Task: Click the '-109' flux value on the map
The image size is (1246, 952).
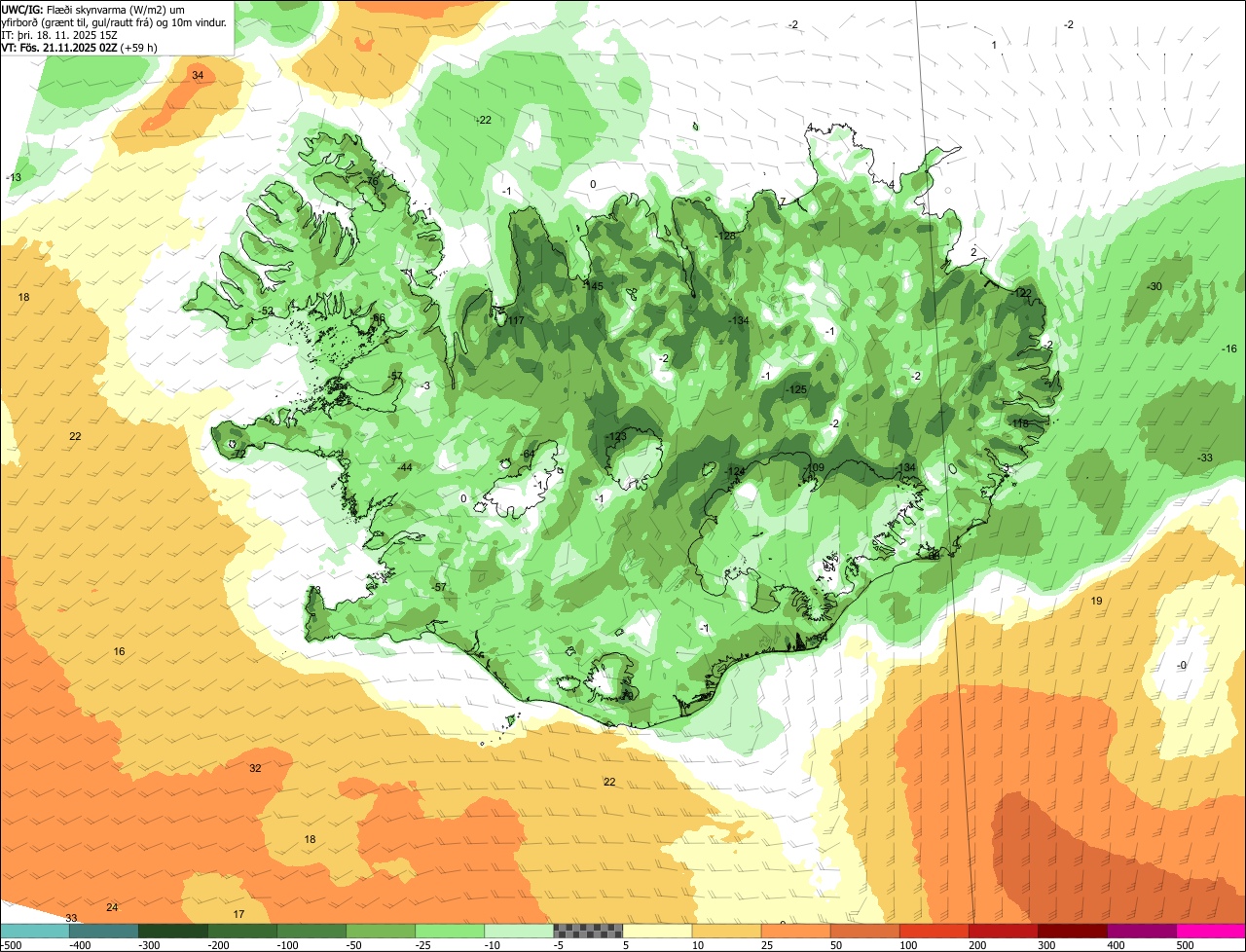Action: tap(815, 468)
